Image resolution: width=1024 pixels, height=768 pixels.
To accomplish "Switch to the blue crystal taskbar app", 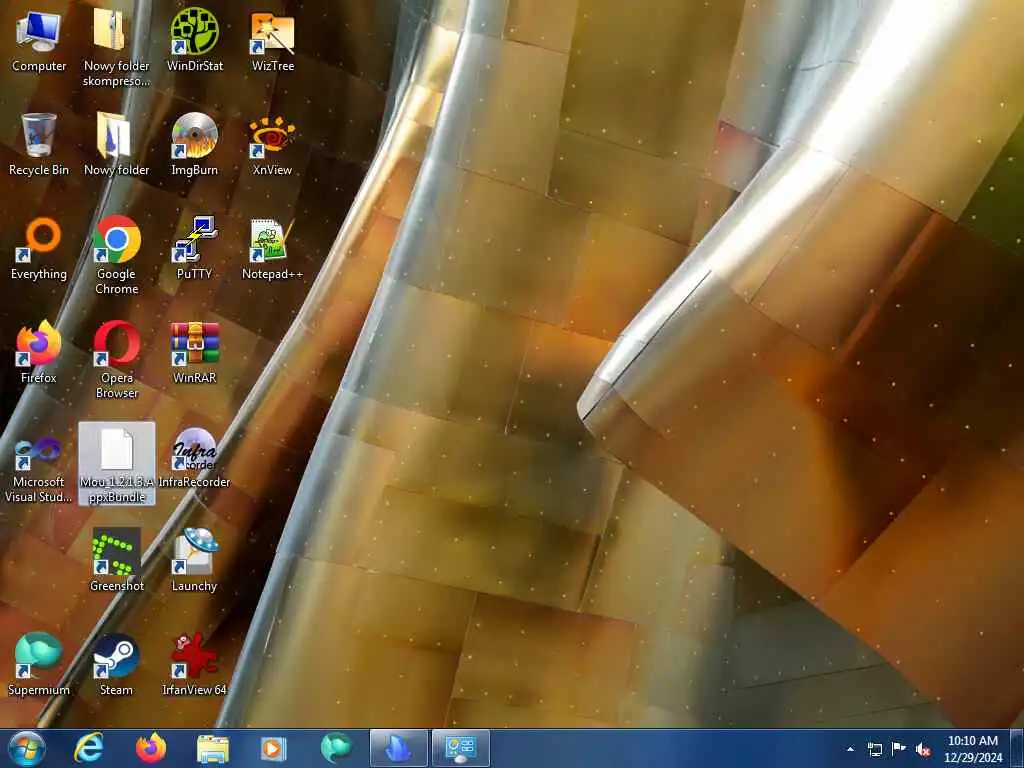I will coord(398,748).
